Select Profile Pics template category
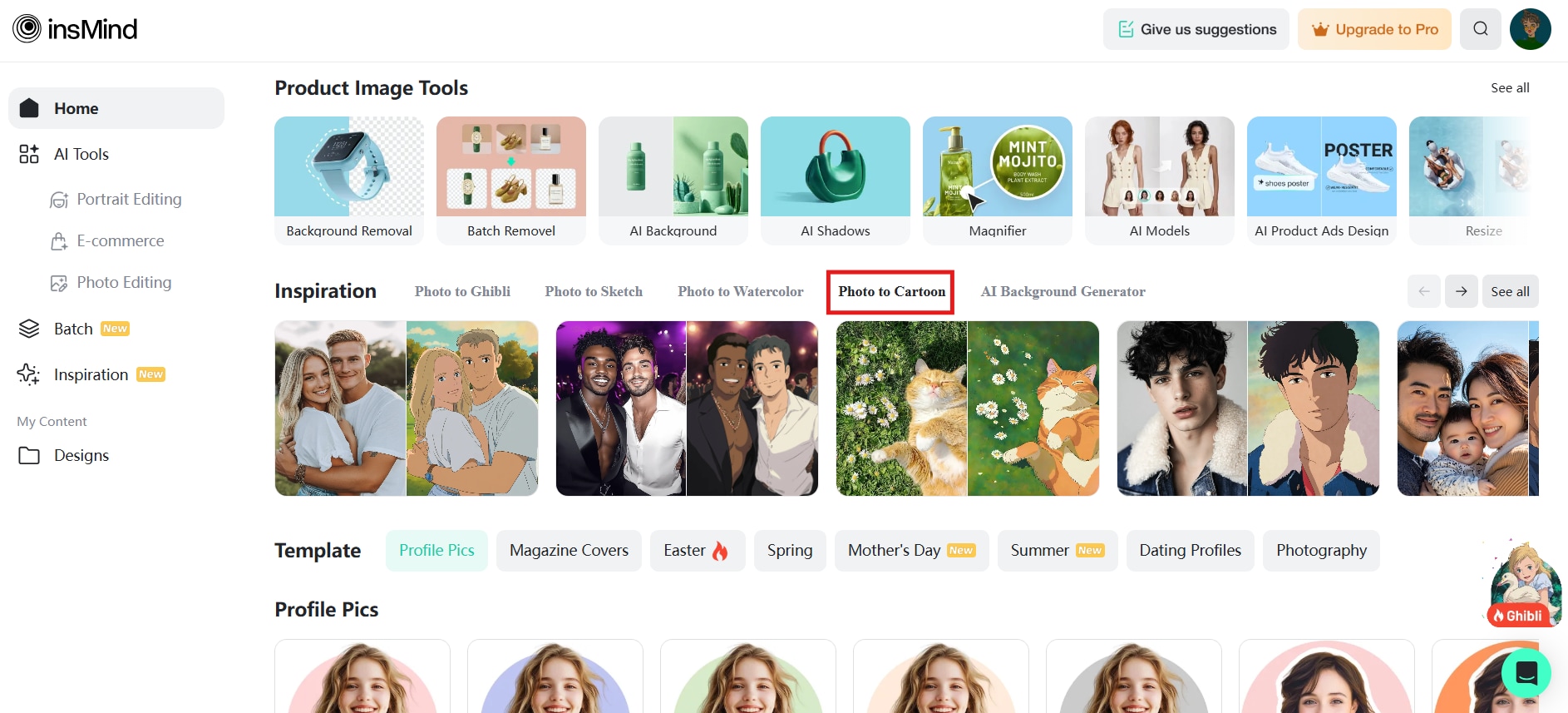Viewport: 1568px width, 713px height. pyautogui.click(x=436, y=551)
